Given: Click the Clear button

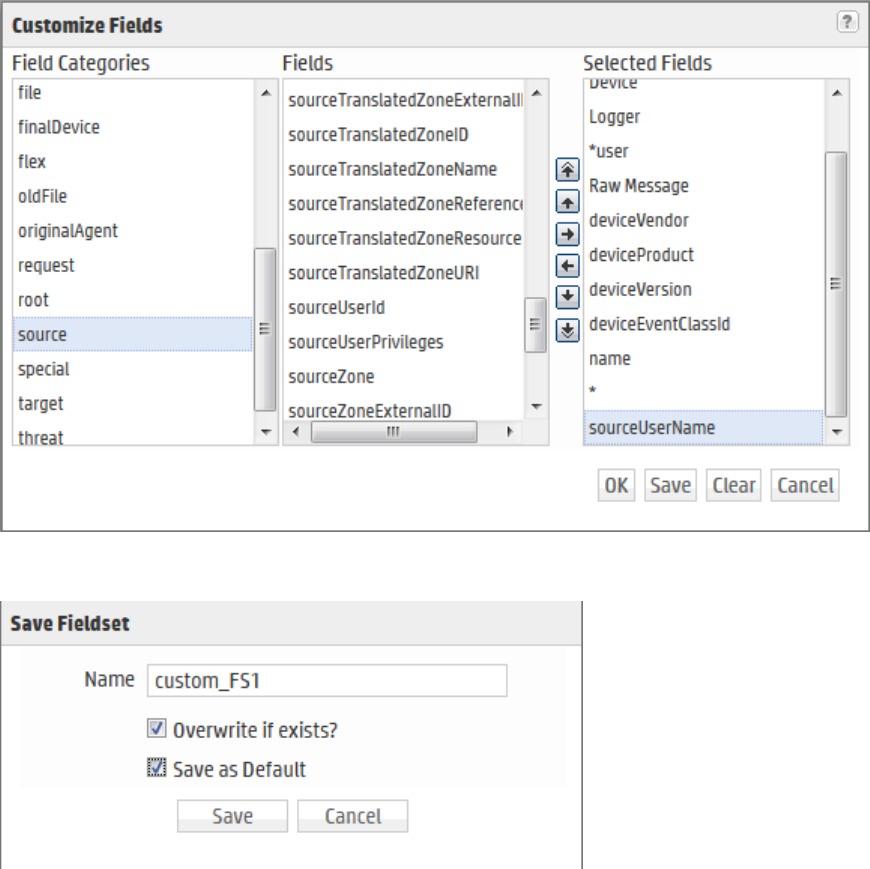Looking at the screenshot, I should [x=734, y=486].
